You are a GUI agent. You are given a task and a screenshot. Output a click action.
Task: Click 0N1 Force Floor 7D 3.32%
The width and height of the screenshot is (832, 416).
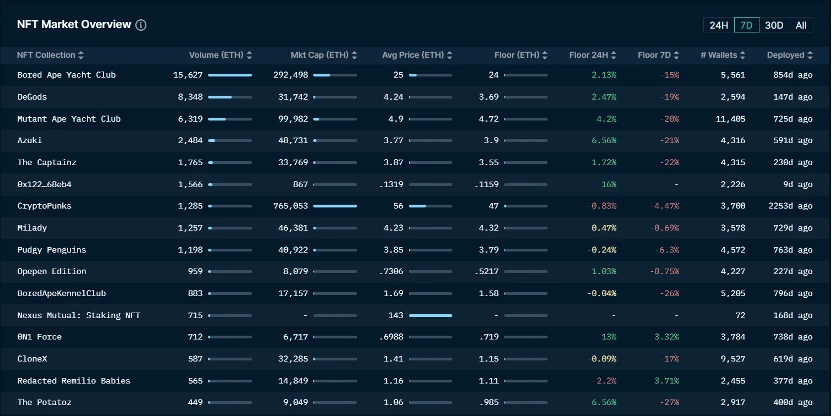click(x=667, y=337)
